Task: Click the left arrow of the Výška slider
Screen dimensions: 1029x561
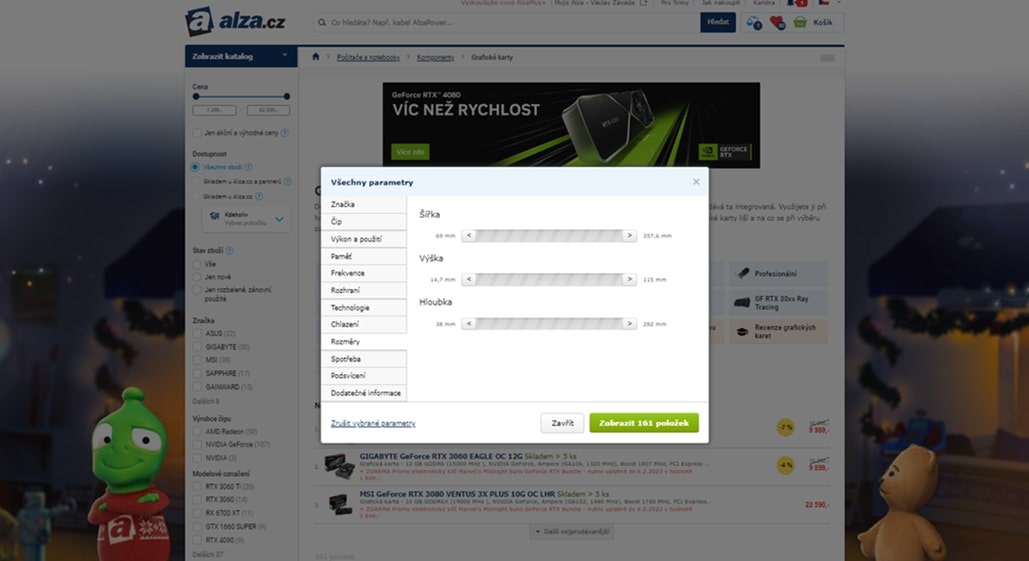Action: point(469,280)
